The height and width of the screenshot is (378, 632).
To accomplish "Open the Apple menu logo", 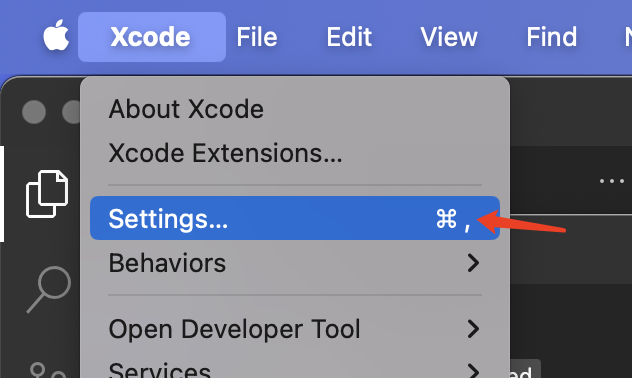I will point(56,35).
